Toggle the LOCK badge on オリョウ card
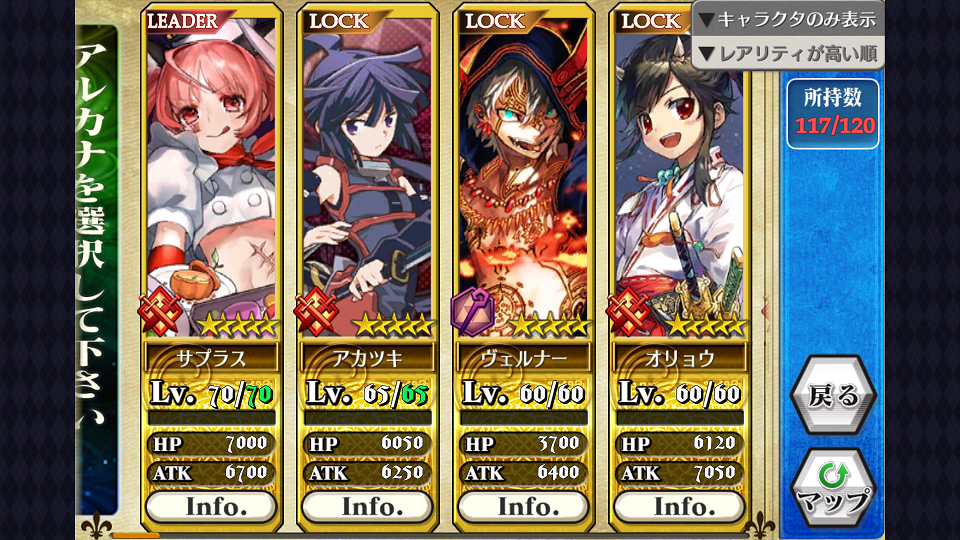The height and width of the screenshot is (540, 960). [652, 22]
